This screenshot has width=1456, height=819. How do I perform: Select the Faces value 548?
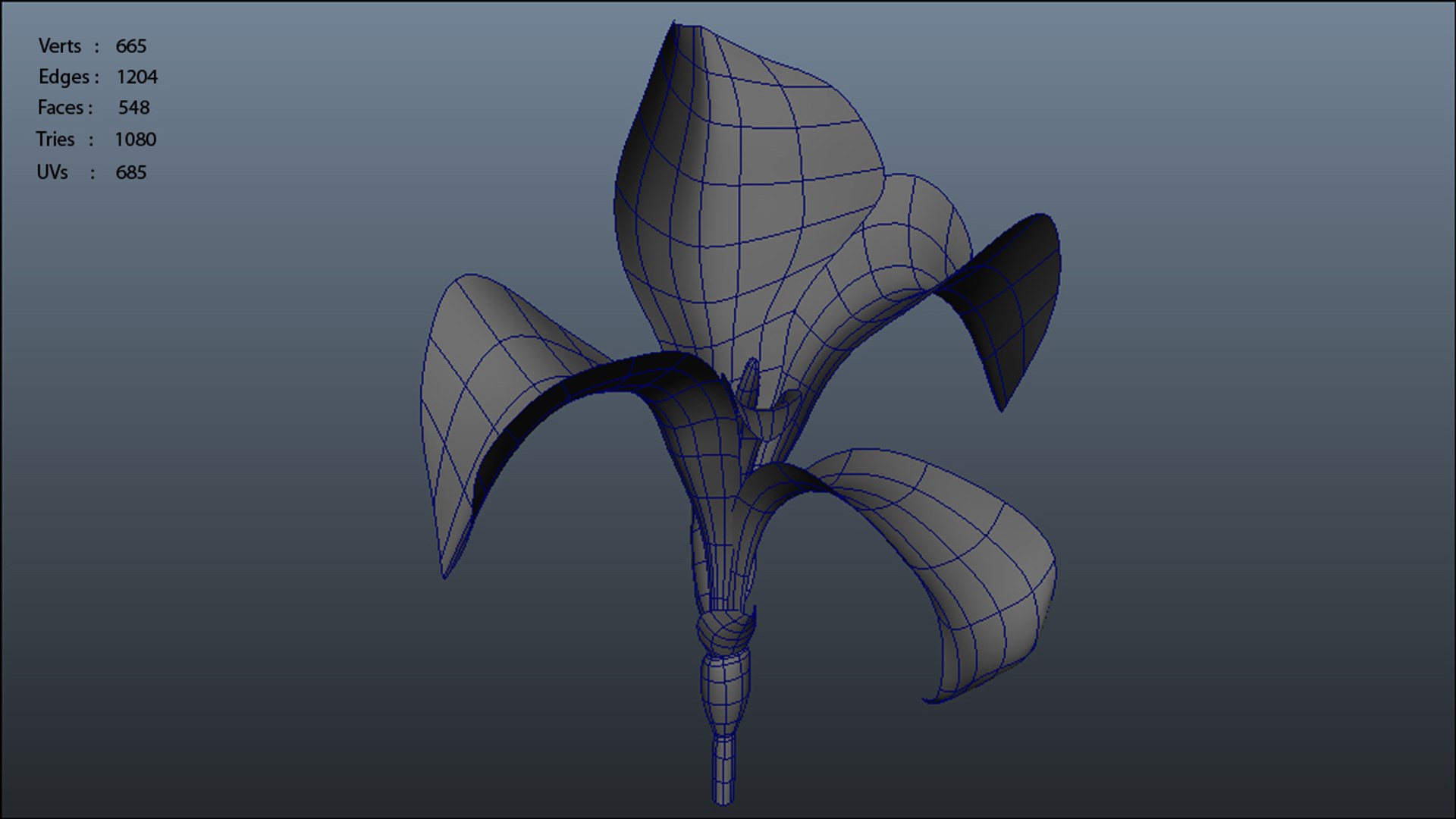[x=133, y=108]
